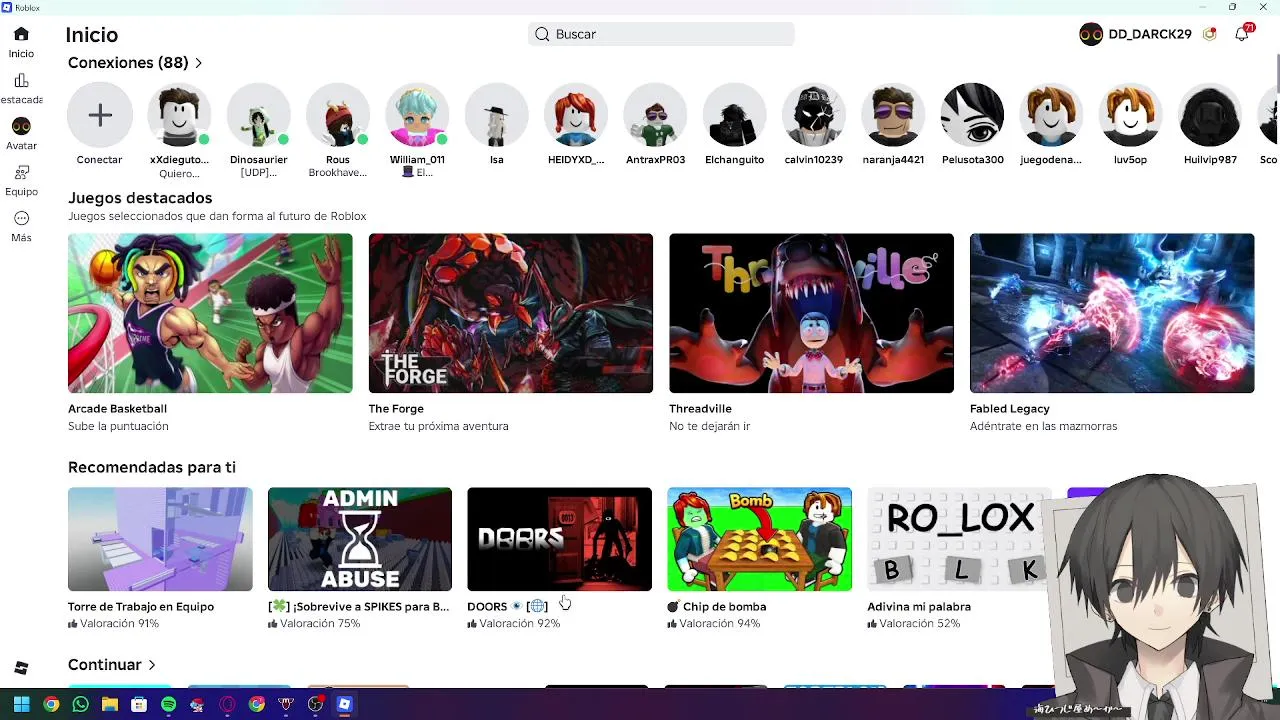Click the search magnifier icon
The height and width of the screenshot is (720, 1280).
click(542, 34)
